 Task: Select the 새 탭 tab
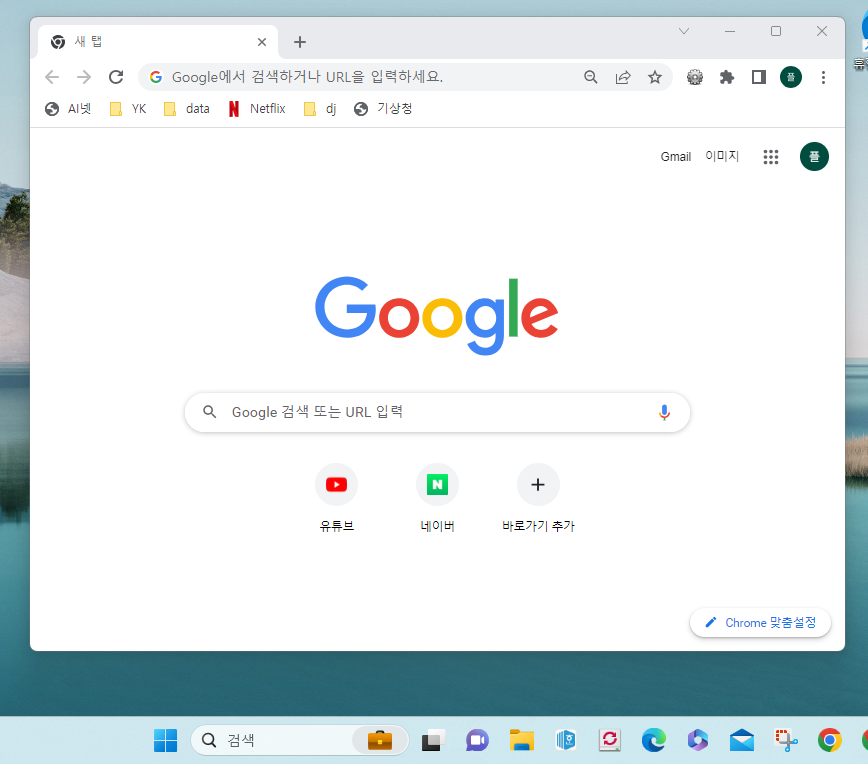click(x=158, y=42)
